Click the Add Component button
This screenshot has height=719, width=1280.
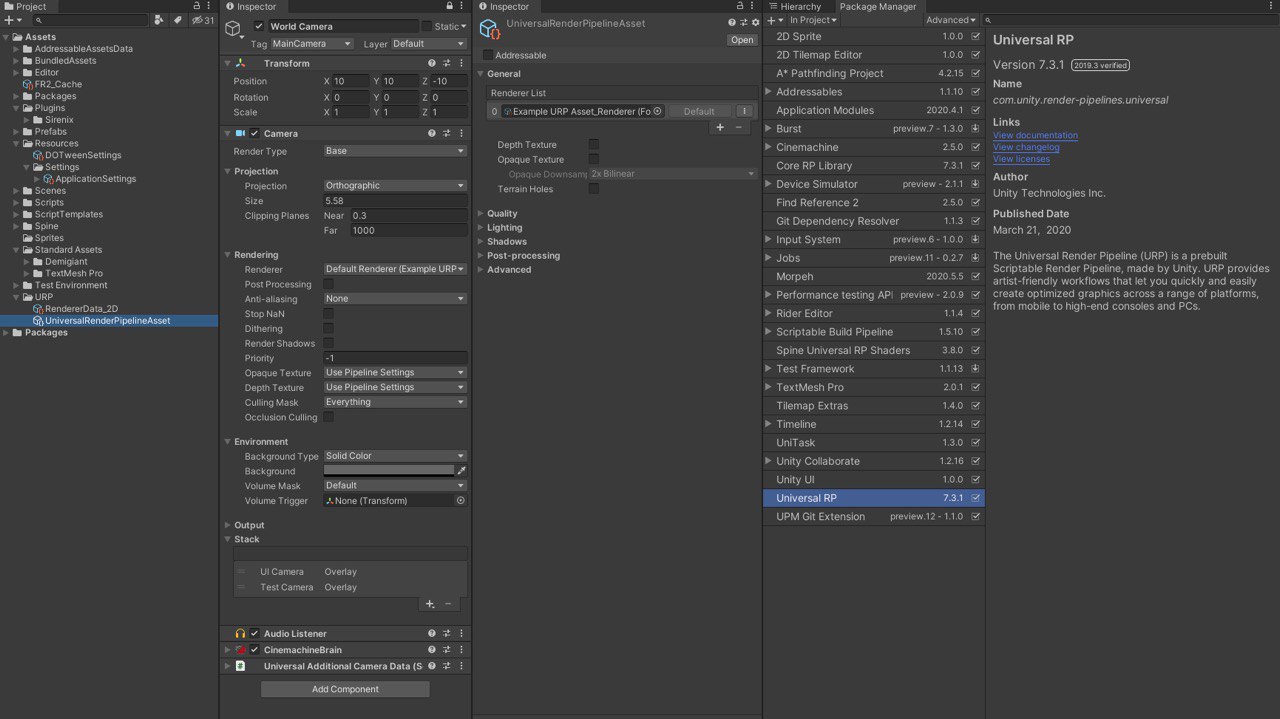345,689
